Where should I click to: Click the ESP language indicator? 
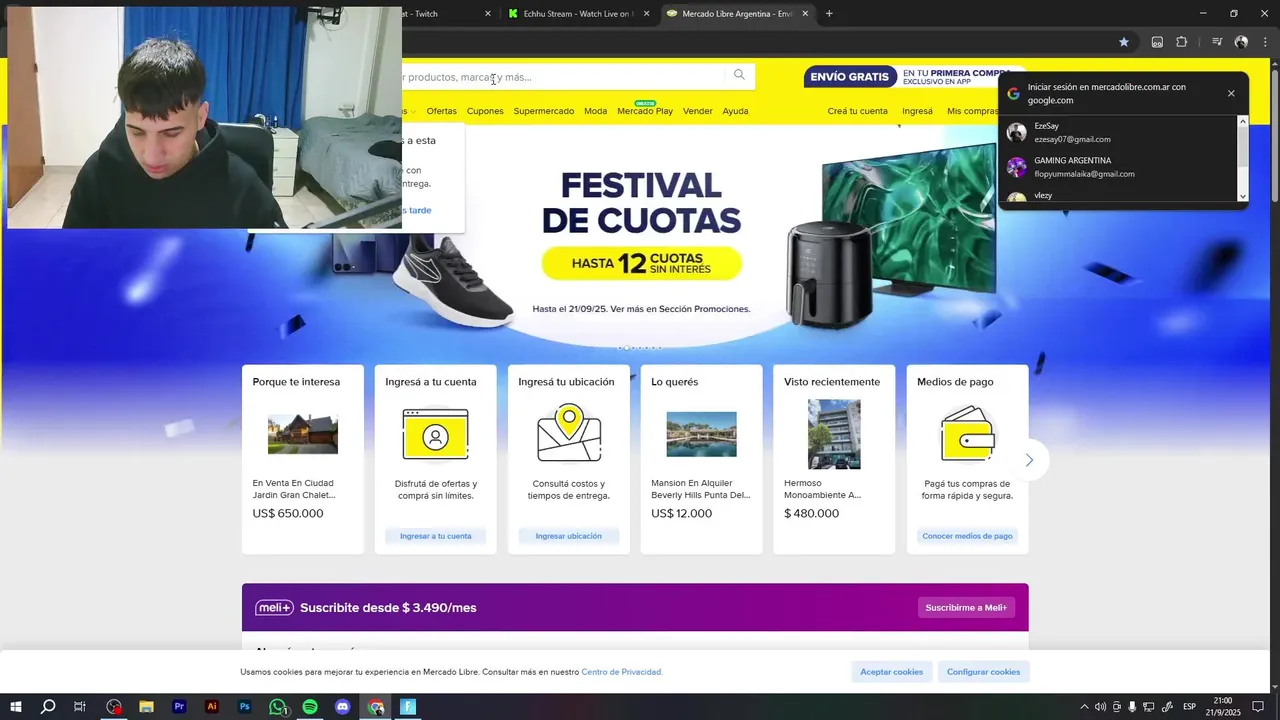pos(1190,707)
